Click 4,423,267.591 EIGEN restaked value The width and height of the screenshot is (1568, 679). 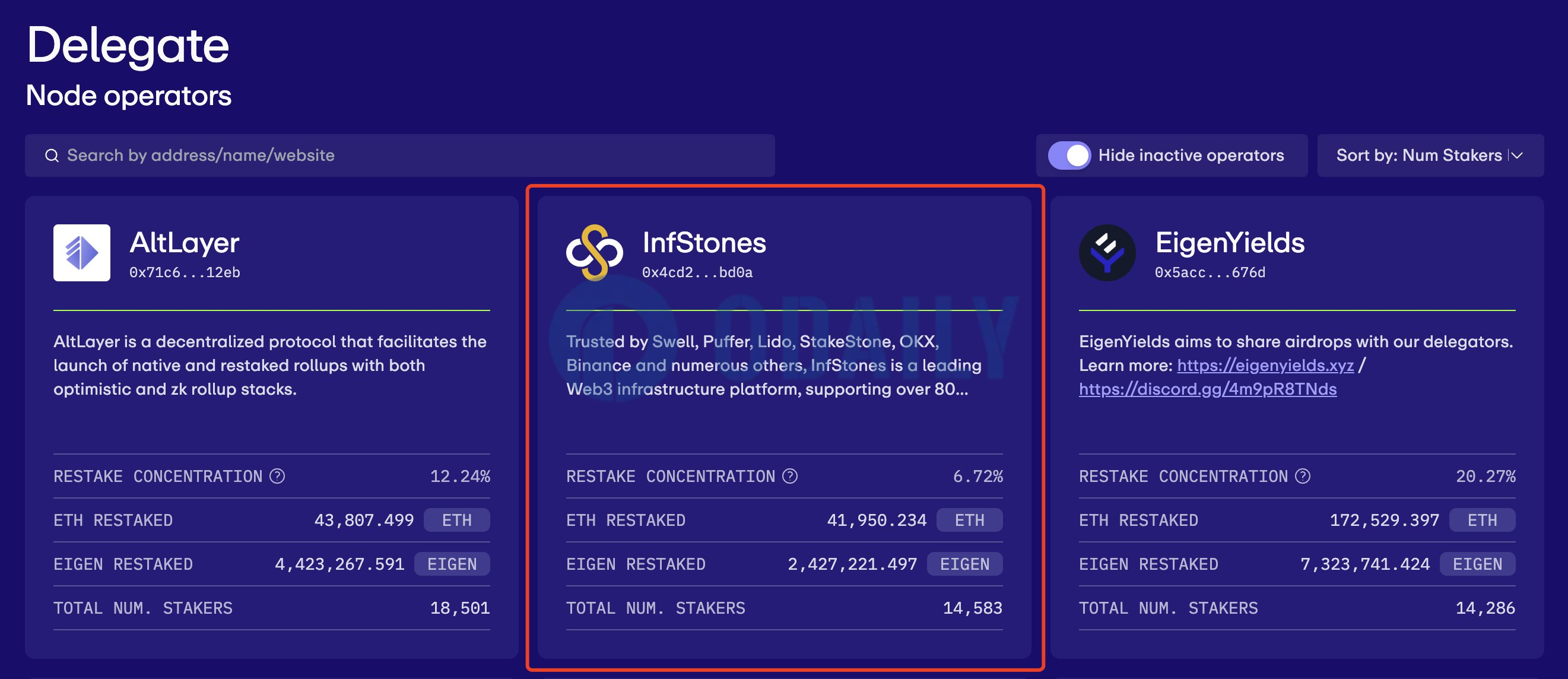click(x=339, y=564)
